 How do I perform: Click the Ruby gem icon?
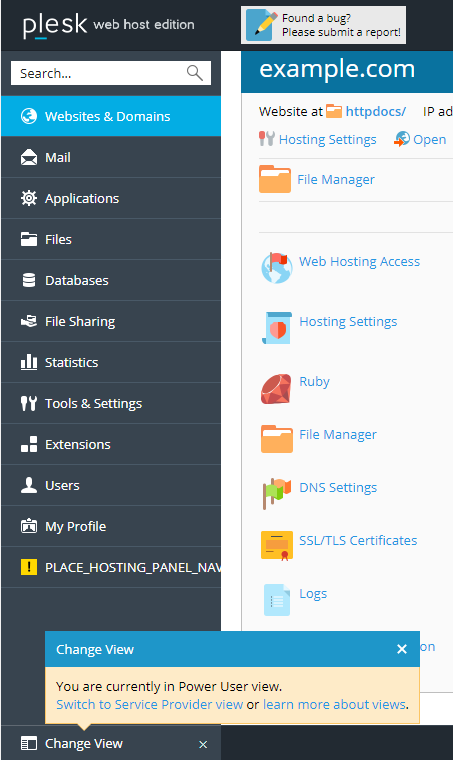[x=276, y=389]
